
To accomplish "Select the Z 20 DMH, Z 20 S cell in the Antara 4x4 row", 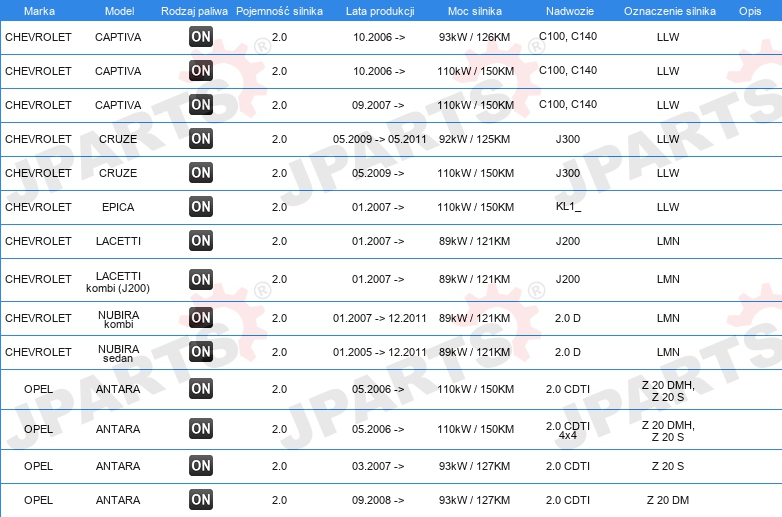I will click(x=668, y=431).
